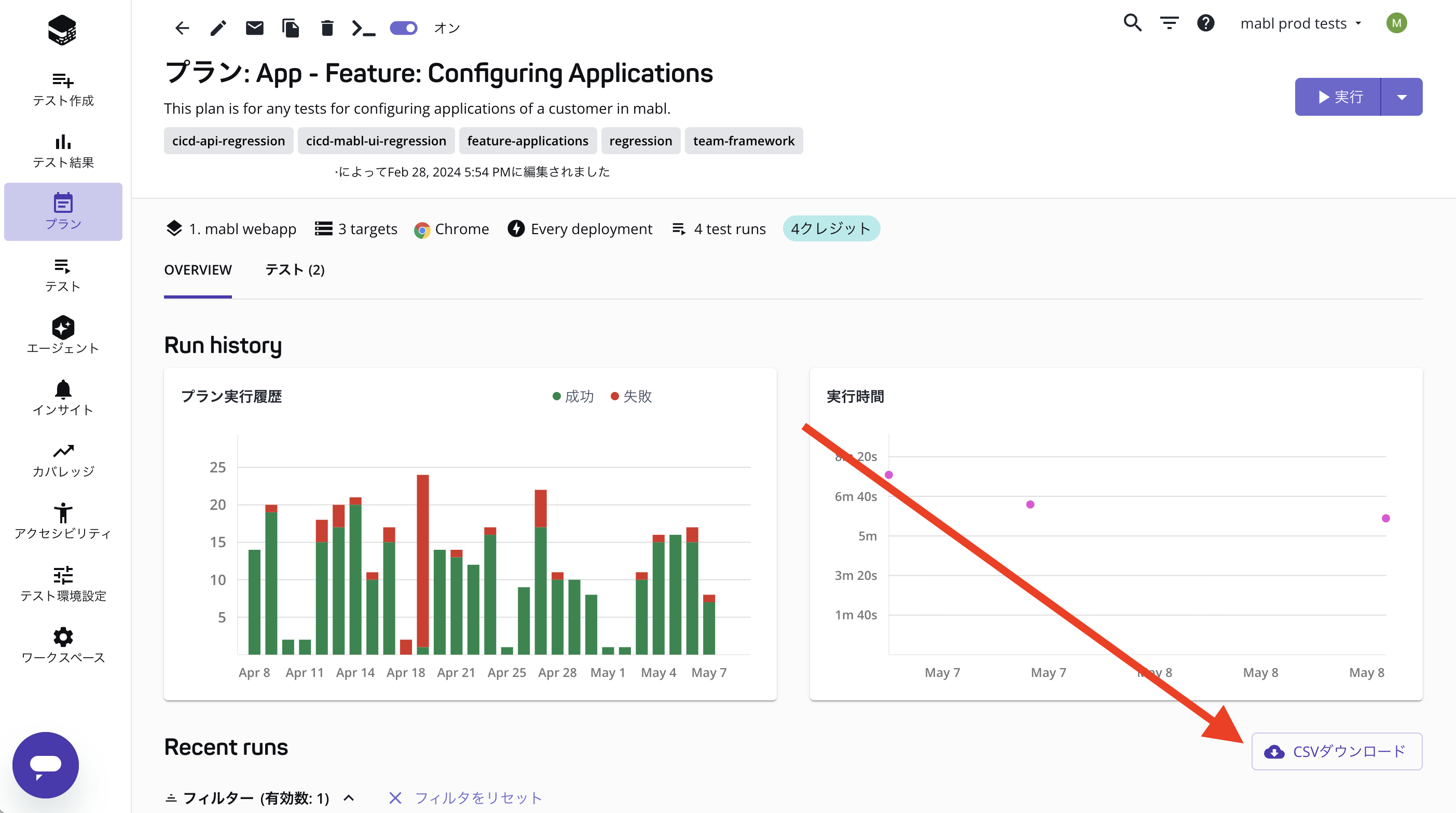The height and width of the screenshot is (813, 1456).
Task: Open テスト作成 in the sidebar
Action: 63,90
